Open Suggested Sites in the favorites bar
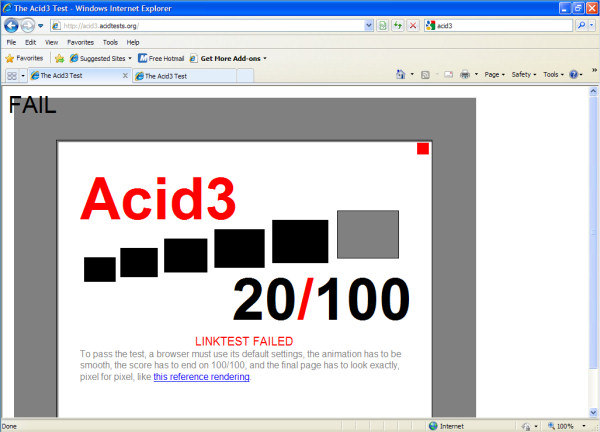 point(101,58)
